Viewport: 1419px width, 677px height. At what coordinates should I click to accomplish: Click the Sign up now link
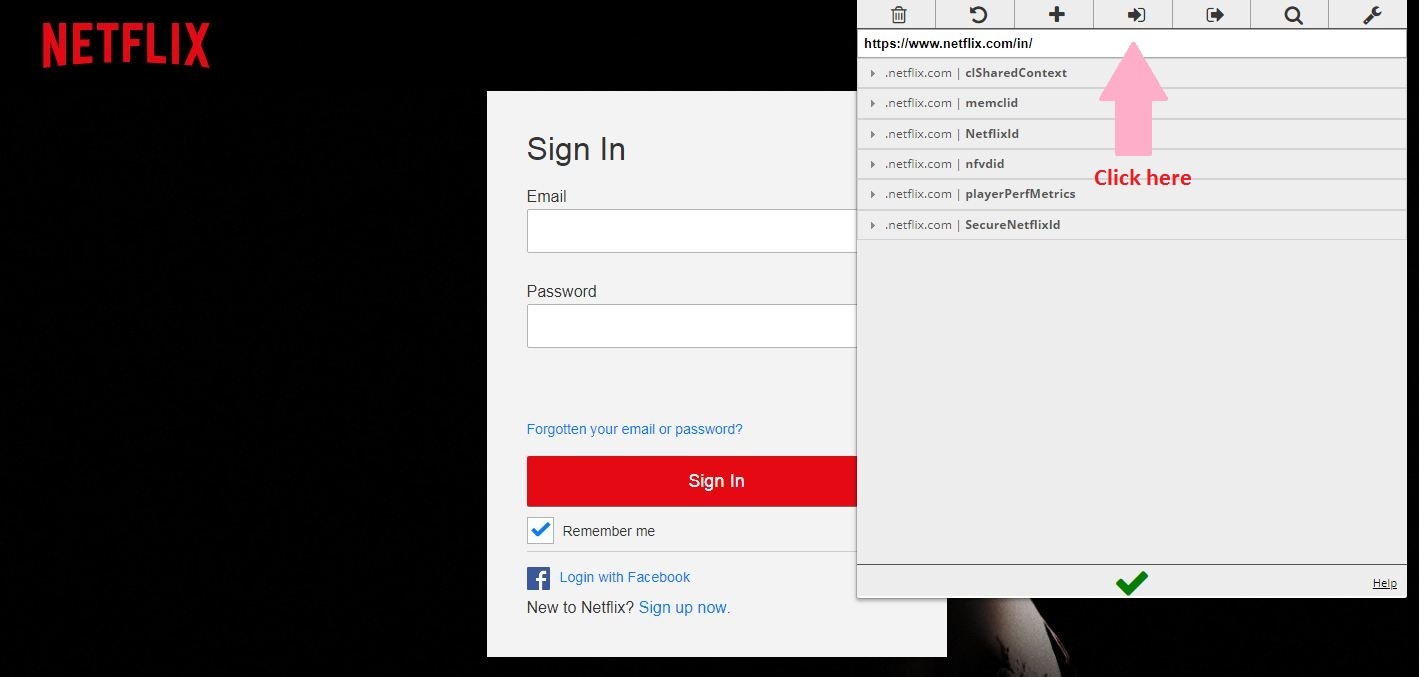684,607
